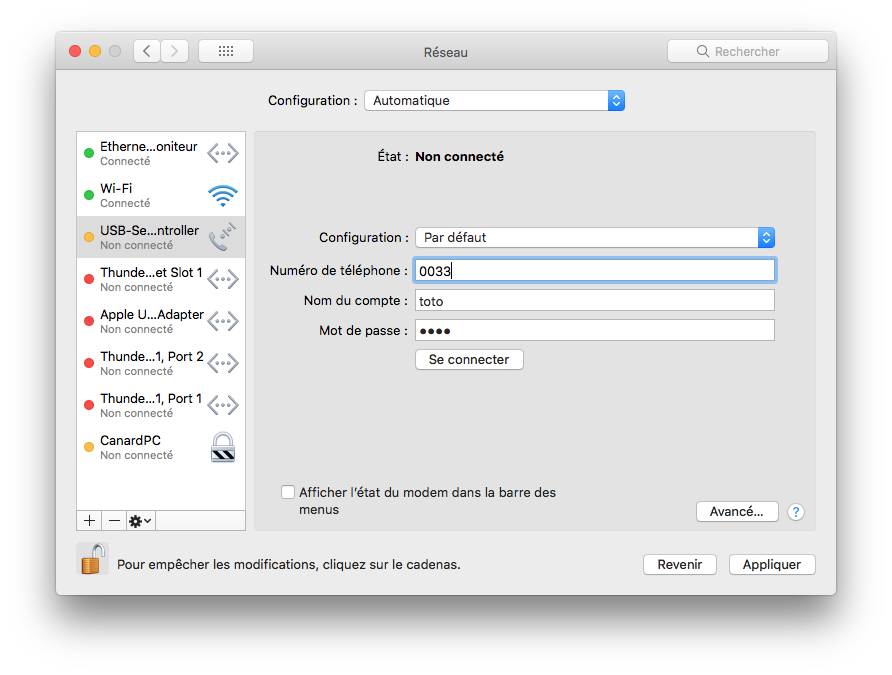Focus the Numéro de téléphone field

click(595, 271)
